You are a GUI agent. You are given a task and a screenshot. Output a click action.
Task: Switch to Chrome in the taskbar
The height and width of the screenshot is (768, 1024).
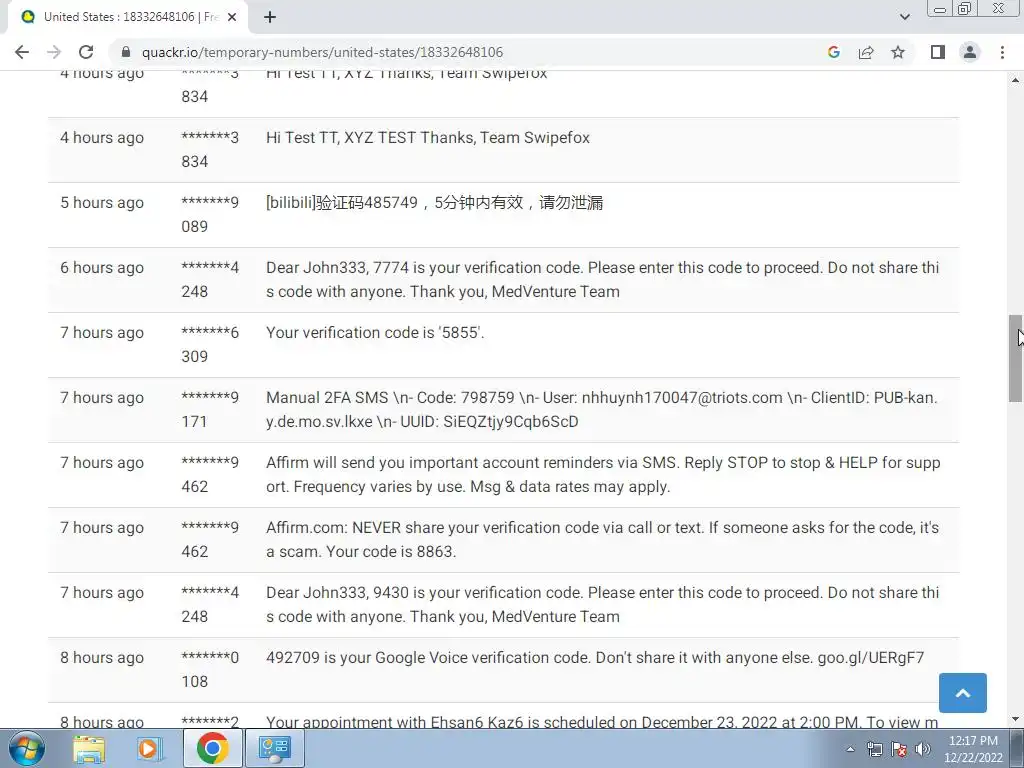(212, 748)
